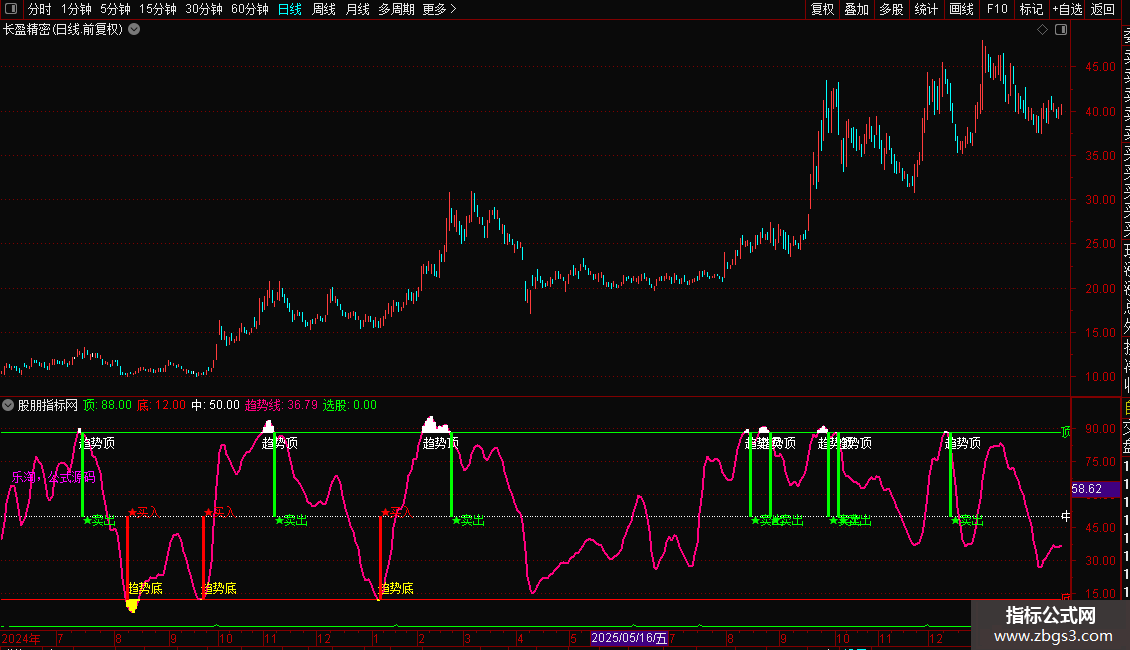
Task: Click the 40.00 price axis label
Action: pos(1100,112)
